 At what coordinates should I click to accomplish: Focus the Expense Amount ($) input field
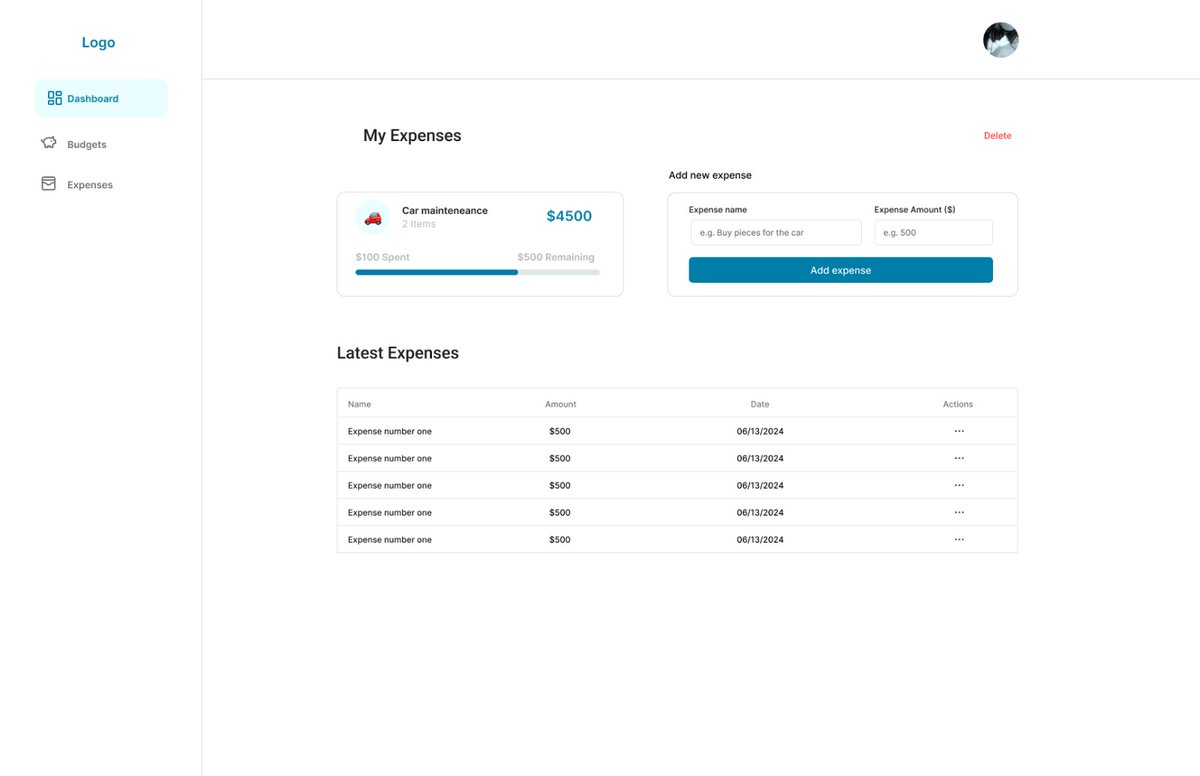click(933, 232)
